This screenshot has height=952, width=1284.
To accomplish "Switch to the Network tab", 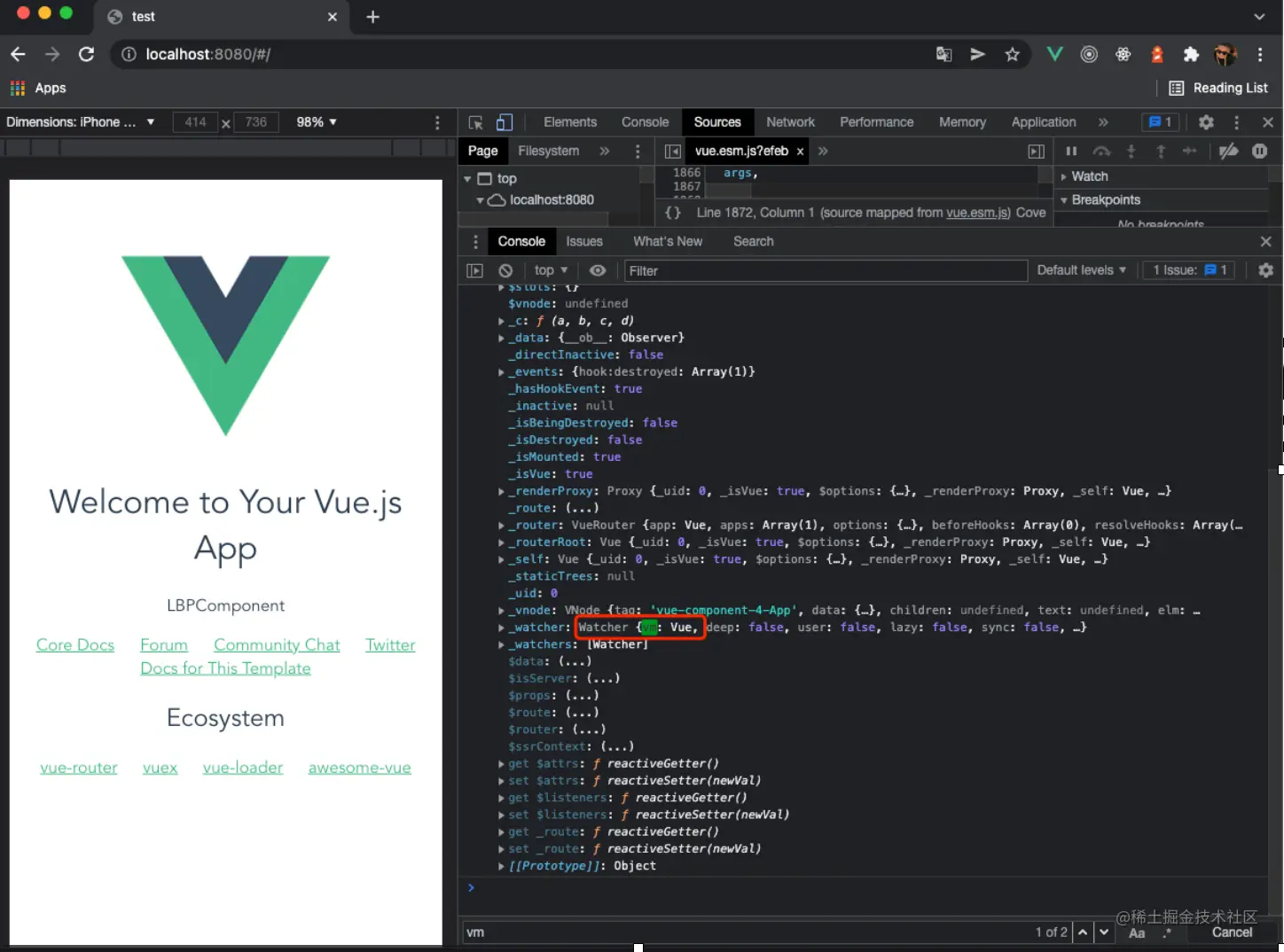I will coord(790,122).
